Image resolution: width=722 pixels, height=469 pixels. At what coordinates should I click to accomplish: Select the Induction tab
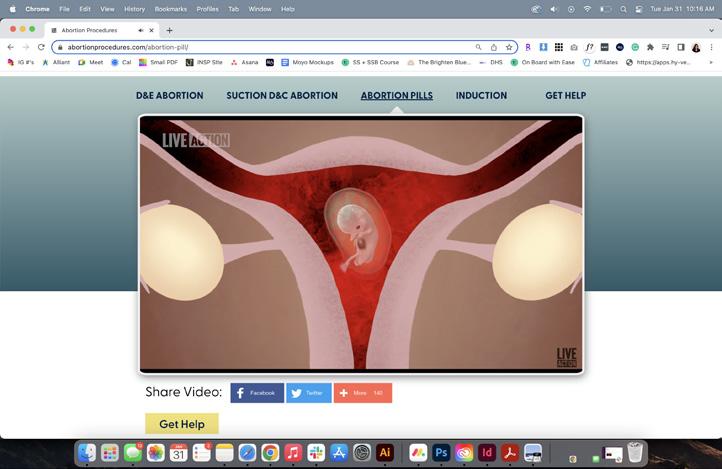click(x=481, y=96)
